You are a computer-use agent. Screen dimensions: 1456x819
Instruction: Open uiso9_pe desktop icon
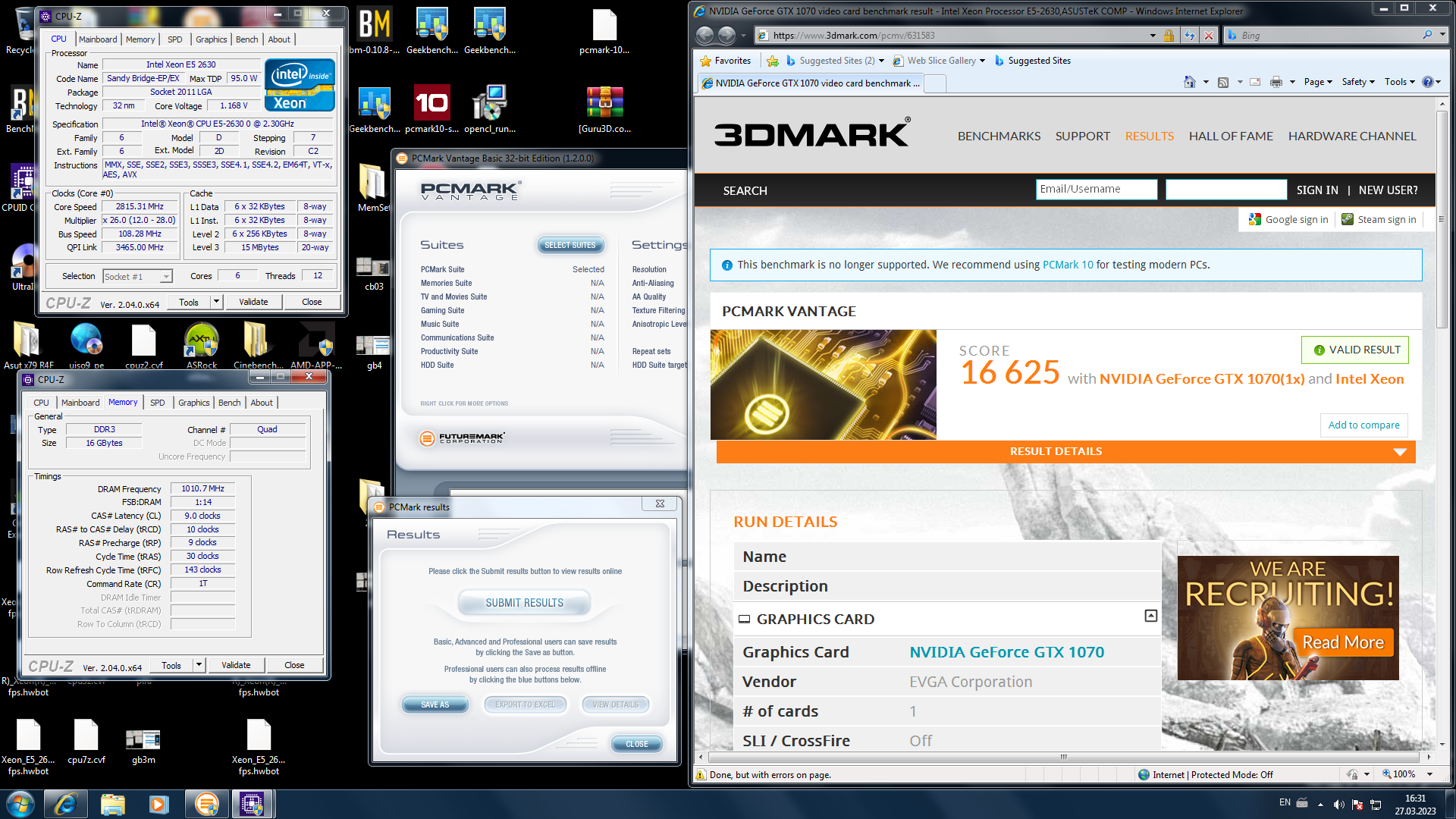[86, 346]
